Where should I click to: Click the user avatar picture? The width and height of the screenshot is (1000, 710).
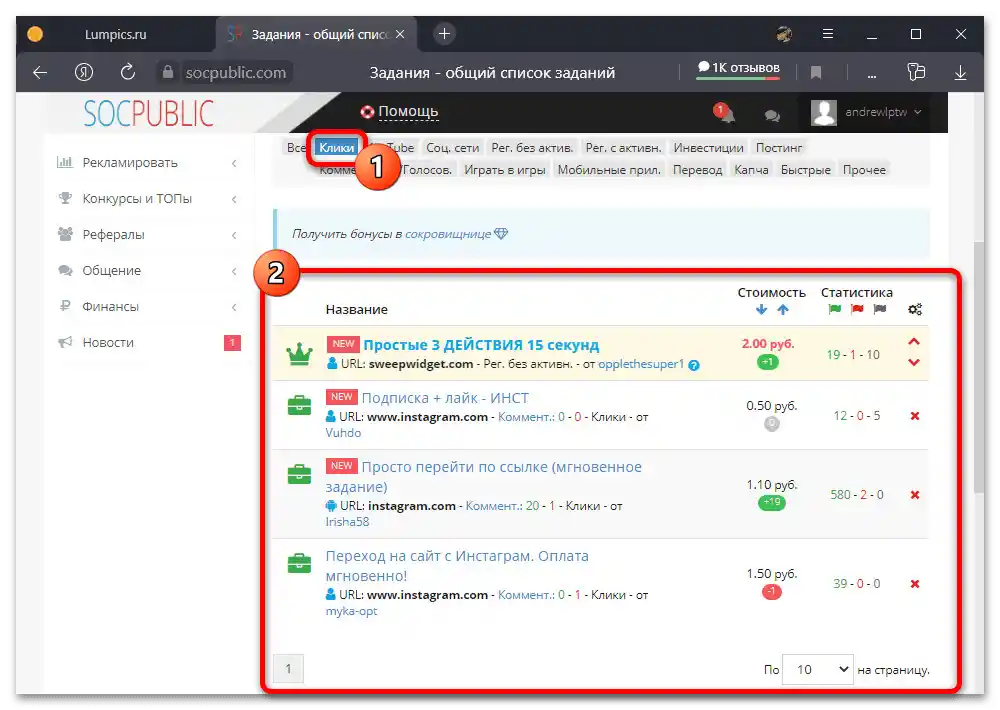823,113
